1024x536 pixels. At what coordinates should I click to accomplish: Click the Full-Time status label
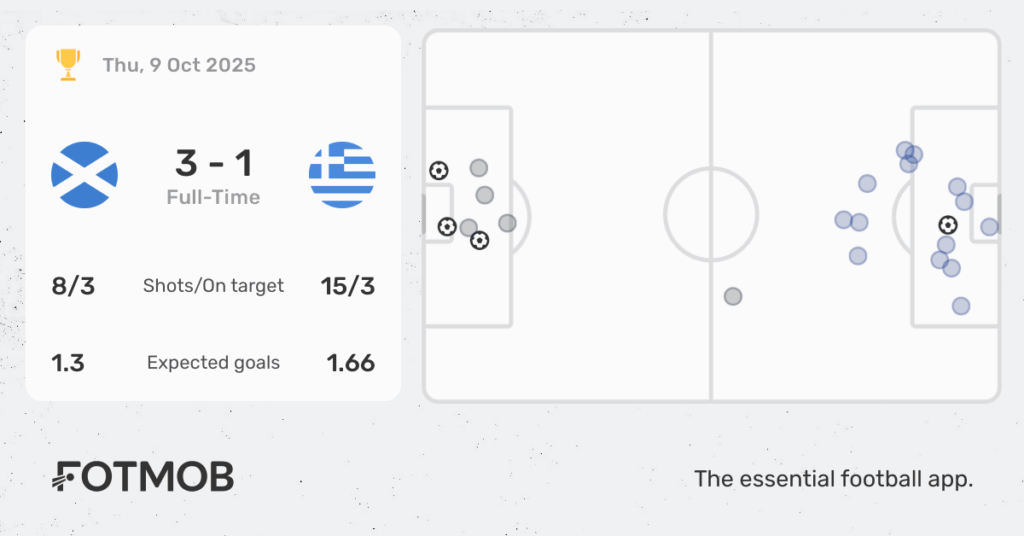[x=213, y=197]
